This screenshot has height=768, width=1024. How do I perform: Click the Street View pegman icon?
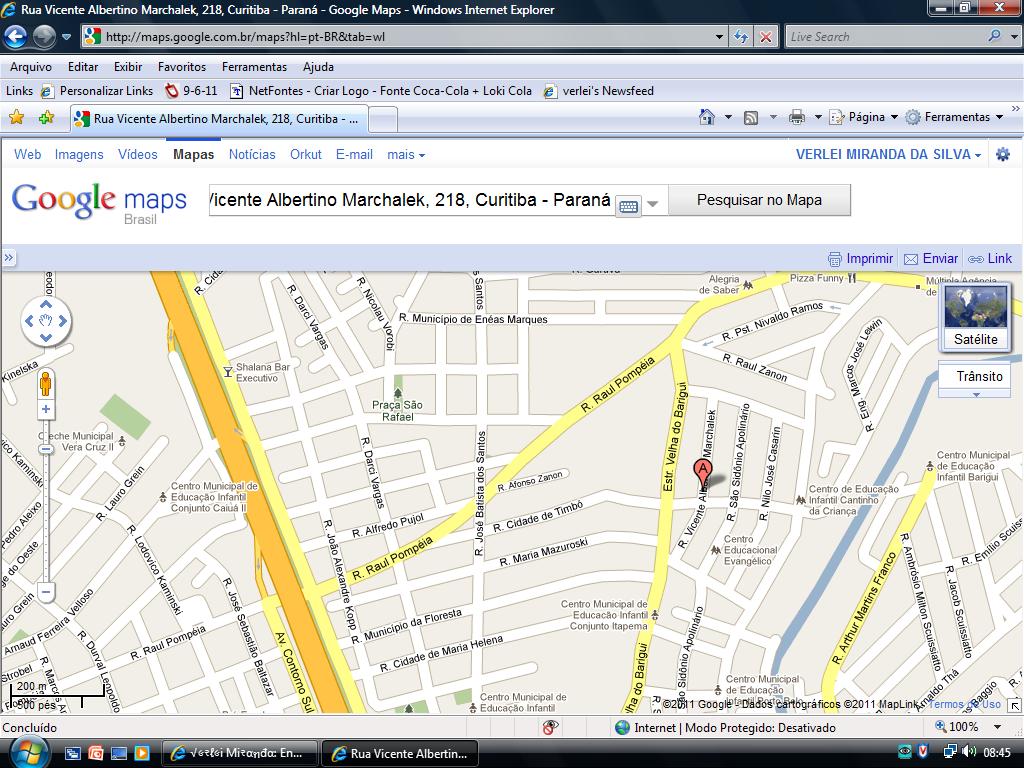[45, 383]
